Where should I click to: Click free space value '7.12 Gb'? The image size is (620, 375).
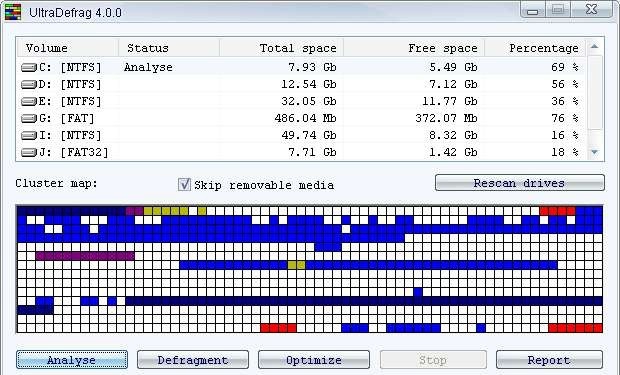click(453, 84)
